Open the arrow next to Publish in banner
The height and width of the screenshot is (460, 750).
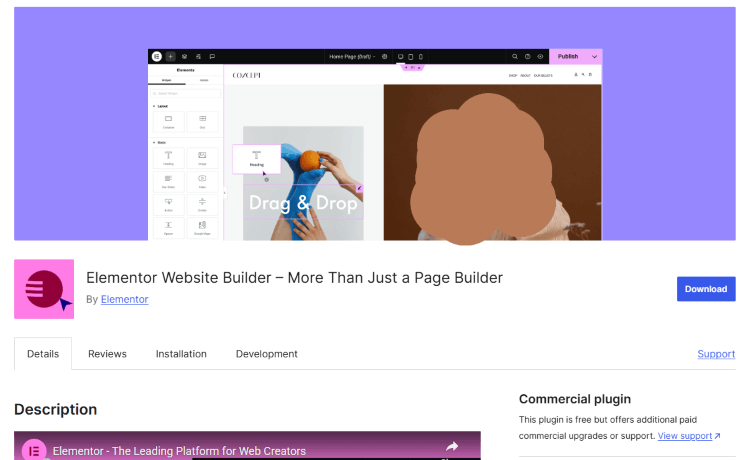click(x=595, y=56)
